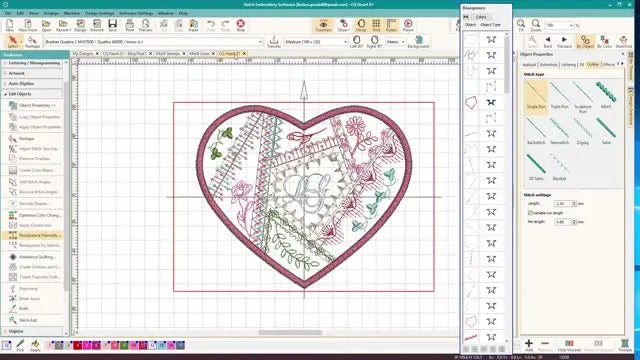Viewport: 640px width, 360px height.
Task: Rotate design Left 45 degrees
Action: (356, 41)
